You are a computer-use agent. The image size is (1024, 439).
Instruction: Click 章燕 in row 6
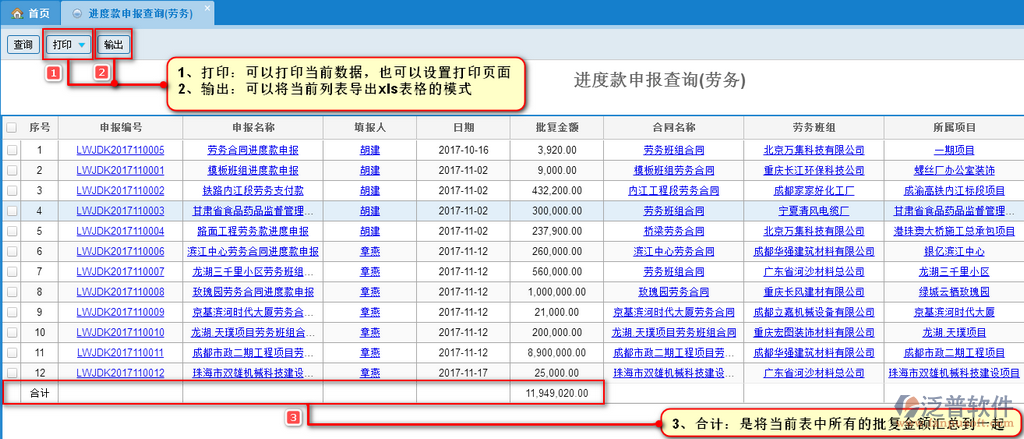tap(369, 251)
